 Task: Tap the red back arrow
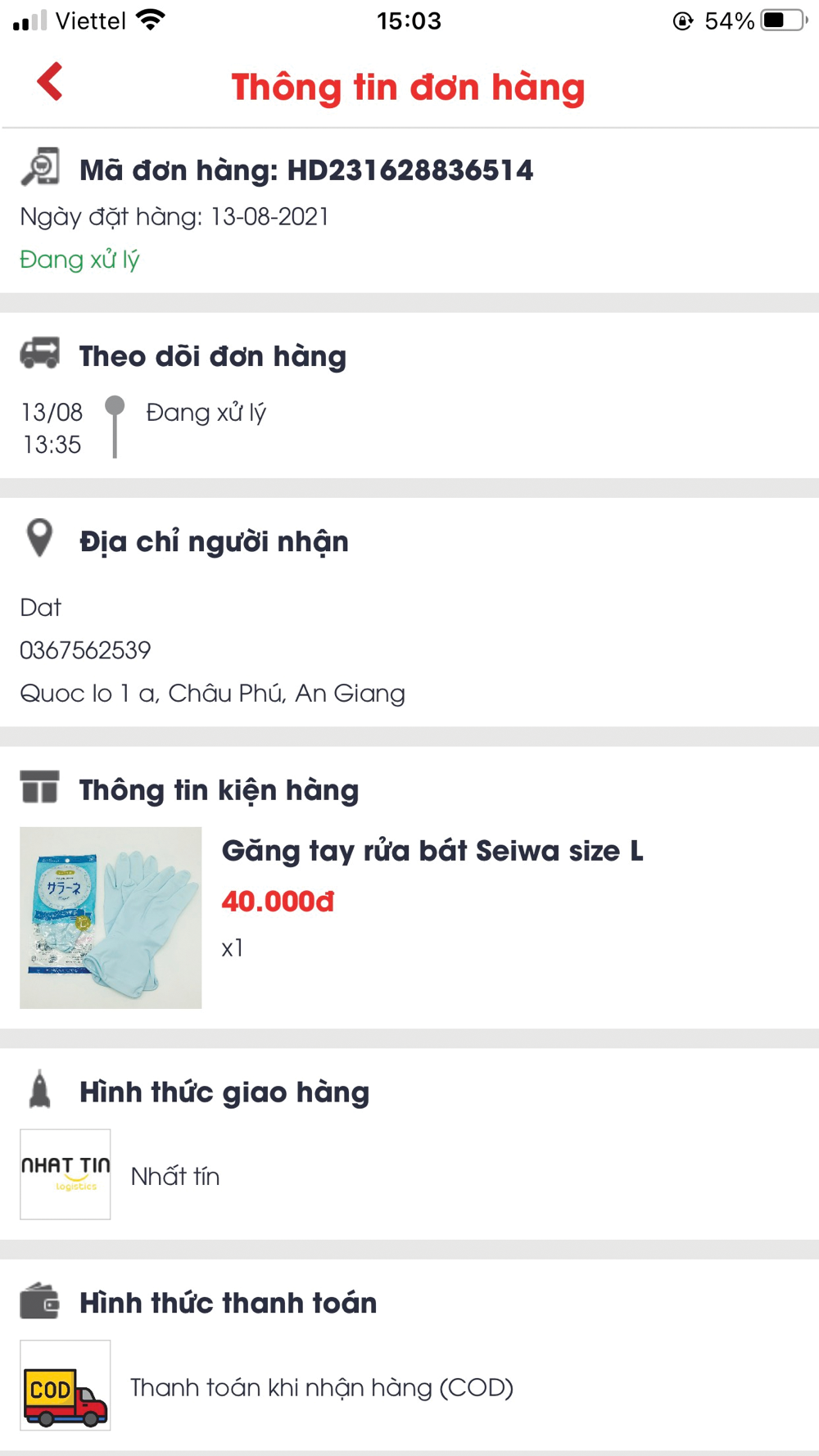click(50, 82)
